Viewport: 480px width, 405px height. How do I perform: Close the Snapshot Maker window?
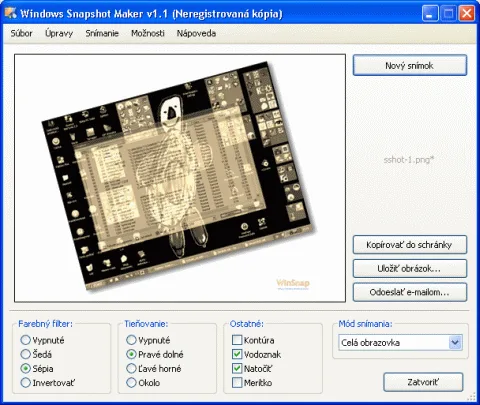point(466,14)
